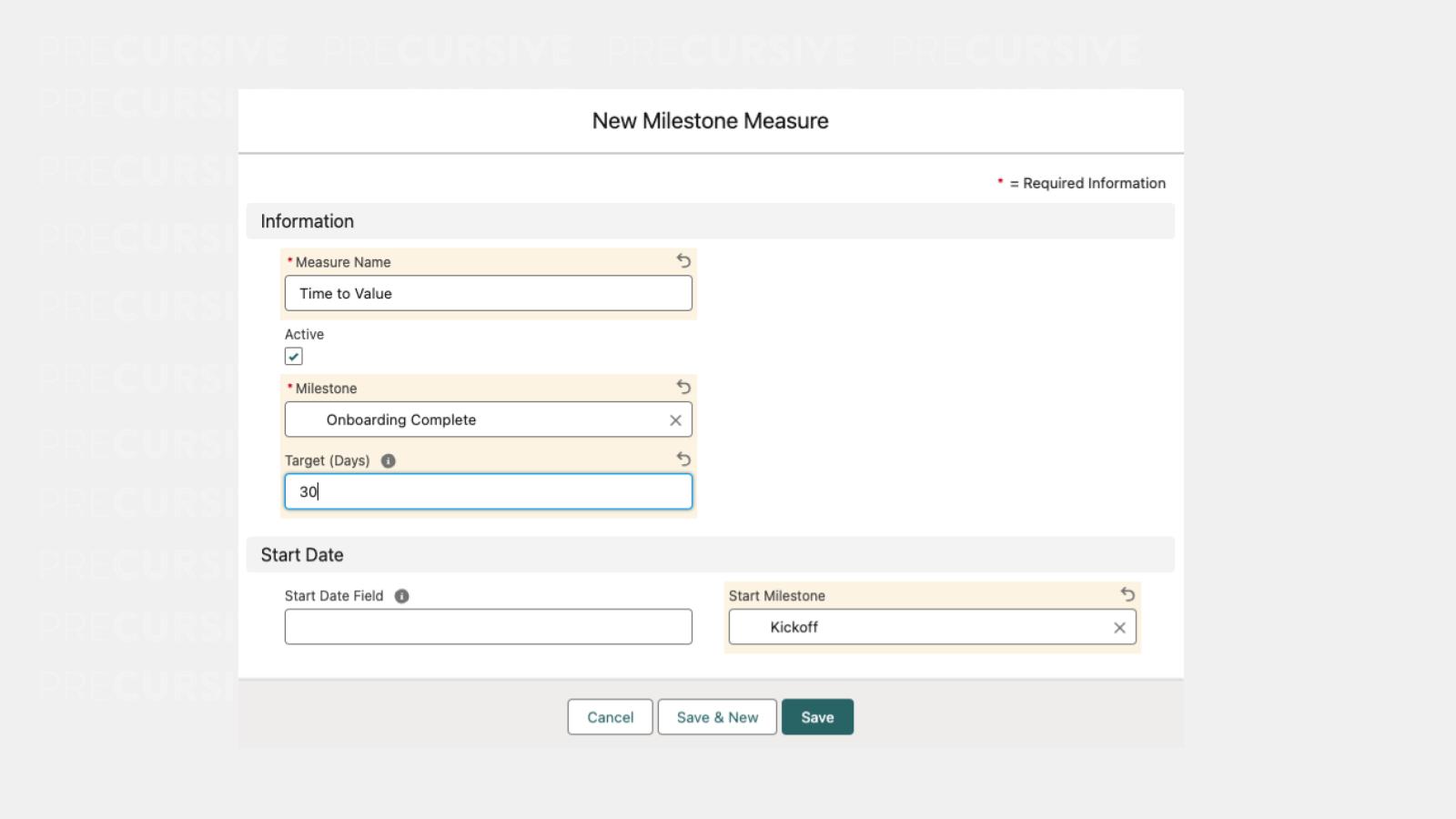Click the revert icon beside Start Milestone
Screen dimensions: 1456x819
point(1127,595)
